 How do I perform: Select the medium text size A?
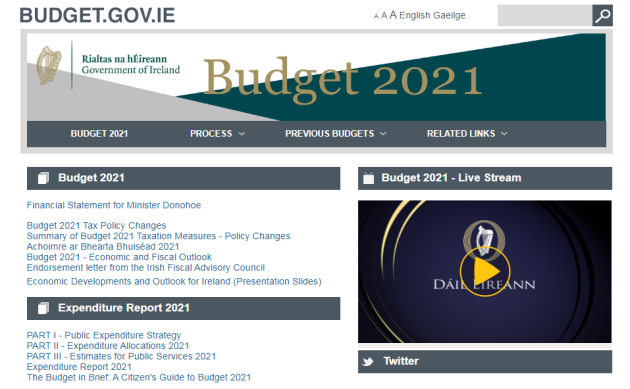pos(384,16)
